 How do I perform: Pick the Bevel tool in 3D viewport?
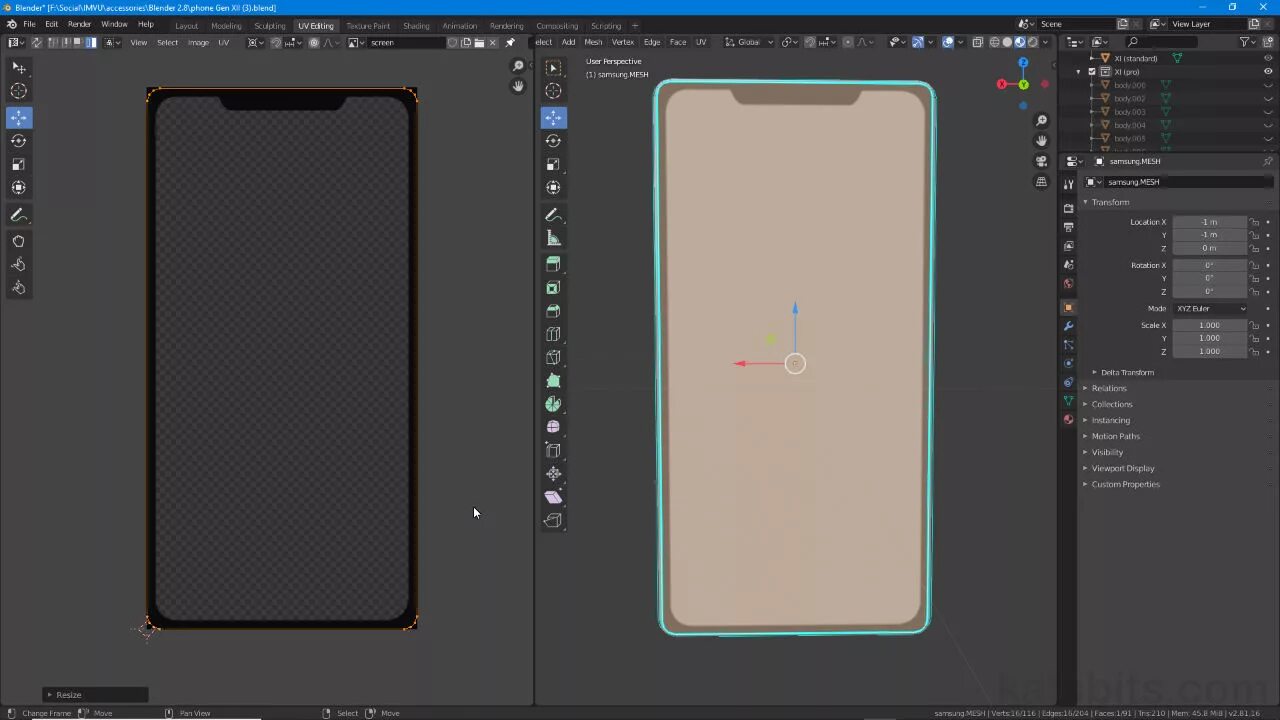[553, 311]
